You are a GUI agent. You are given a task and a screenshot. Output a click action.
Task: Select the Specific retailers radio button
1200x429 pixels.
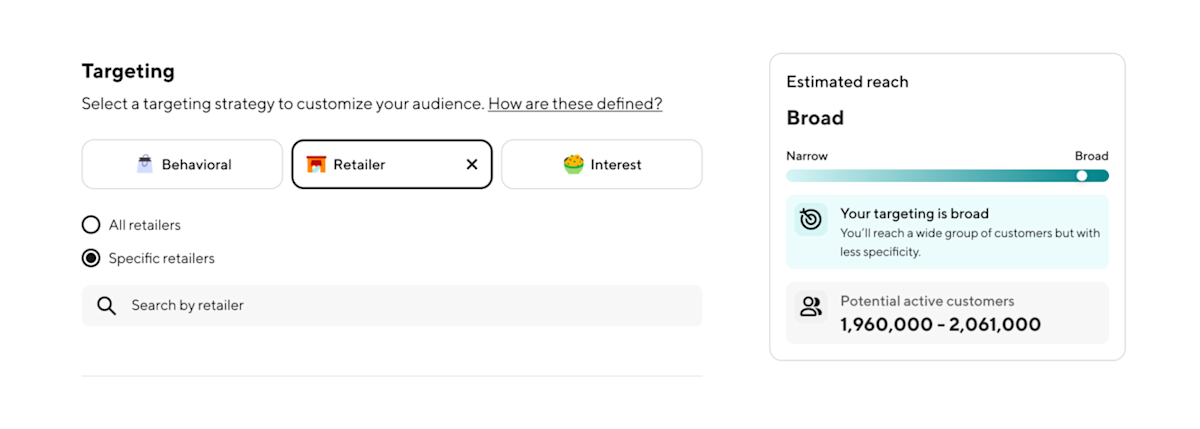[x=91, y=258]
